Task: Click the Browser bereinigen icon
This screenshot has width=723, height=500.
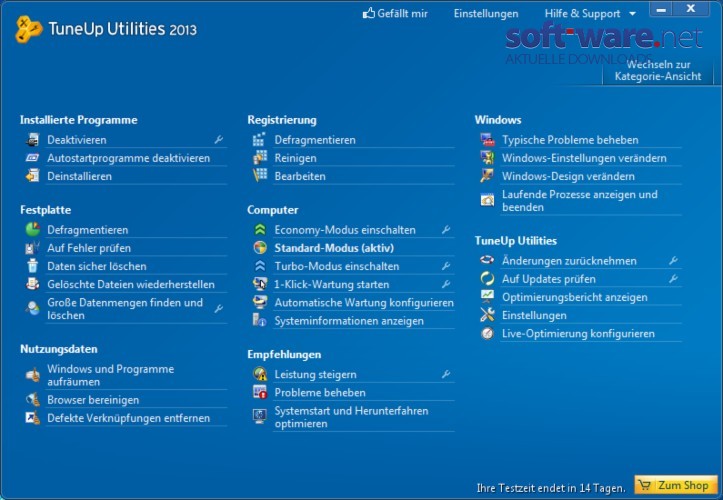Action: 33,399
